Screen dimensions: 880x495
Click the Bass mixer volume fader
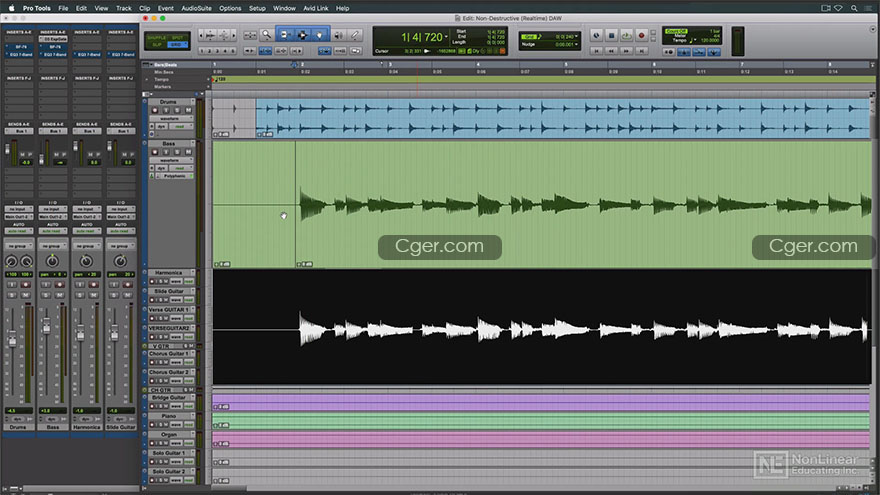click(47, 326)
